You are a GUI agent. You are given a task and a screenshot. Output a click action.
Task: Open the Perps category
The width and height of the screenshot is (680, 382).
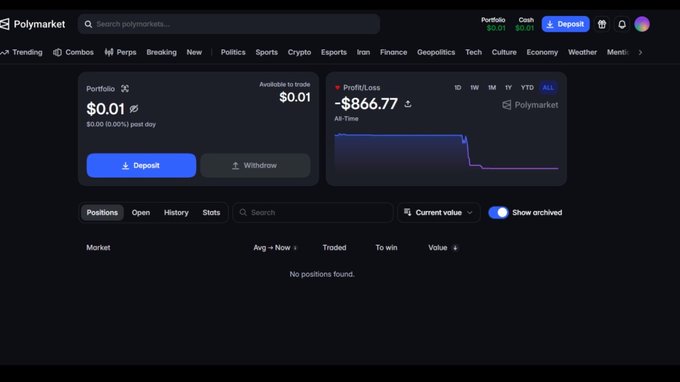(x=126, y=52)
